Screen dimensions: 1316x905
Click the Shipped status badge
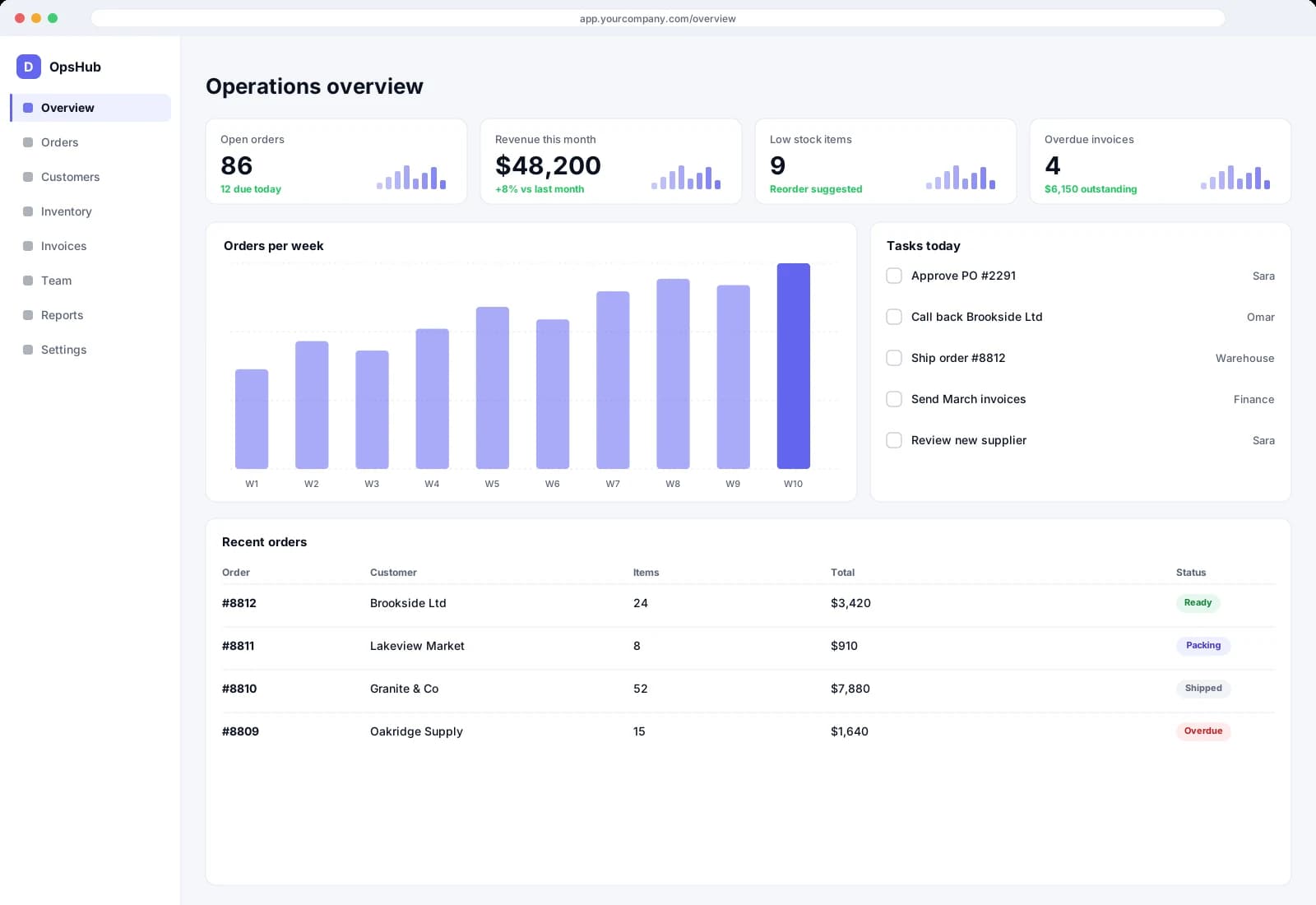(x=1203, y=689)
